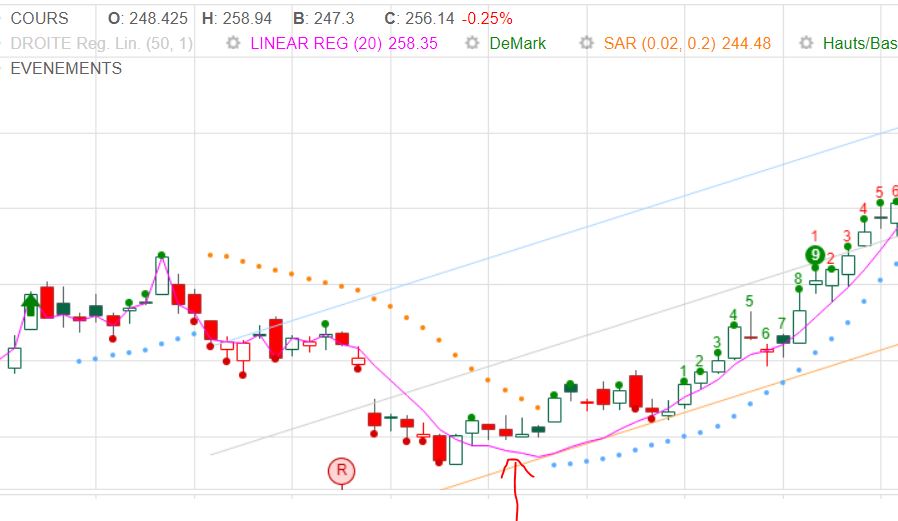Click the close value C: 256.14
The image size is (898, 521).
point(419,18)
